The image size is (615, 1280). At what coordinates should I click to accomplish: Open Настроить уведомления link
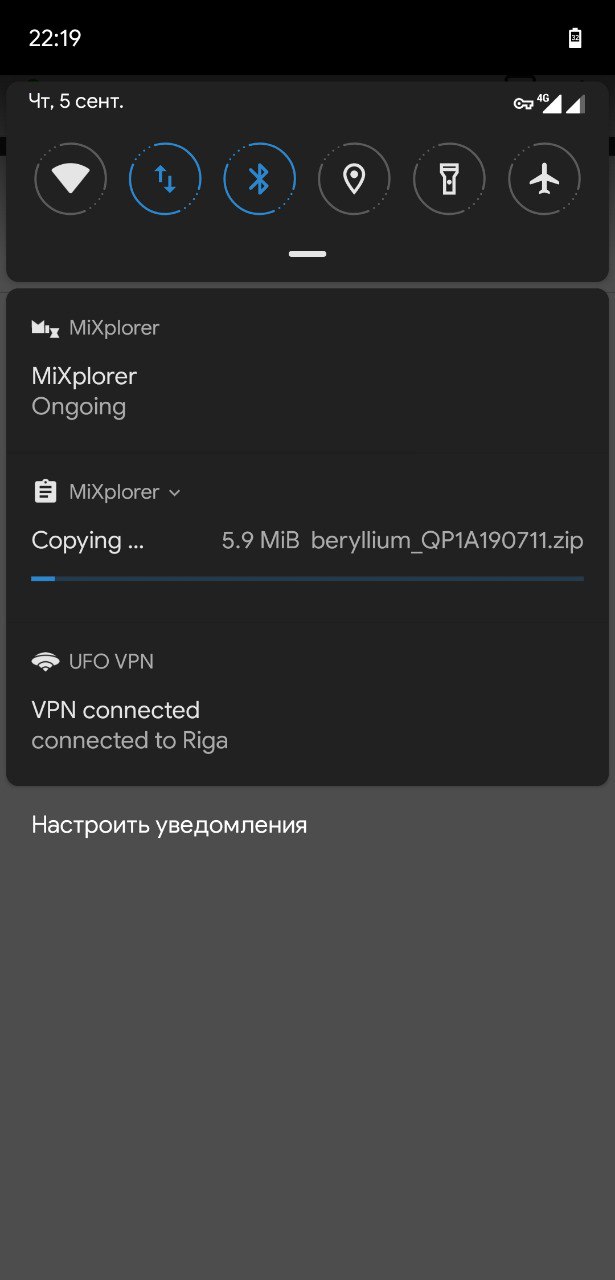[169, 825]
